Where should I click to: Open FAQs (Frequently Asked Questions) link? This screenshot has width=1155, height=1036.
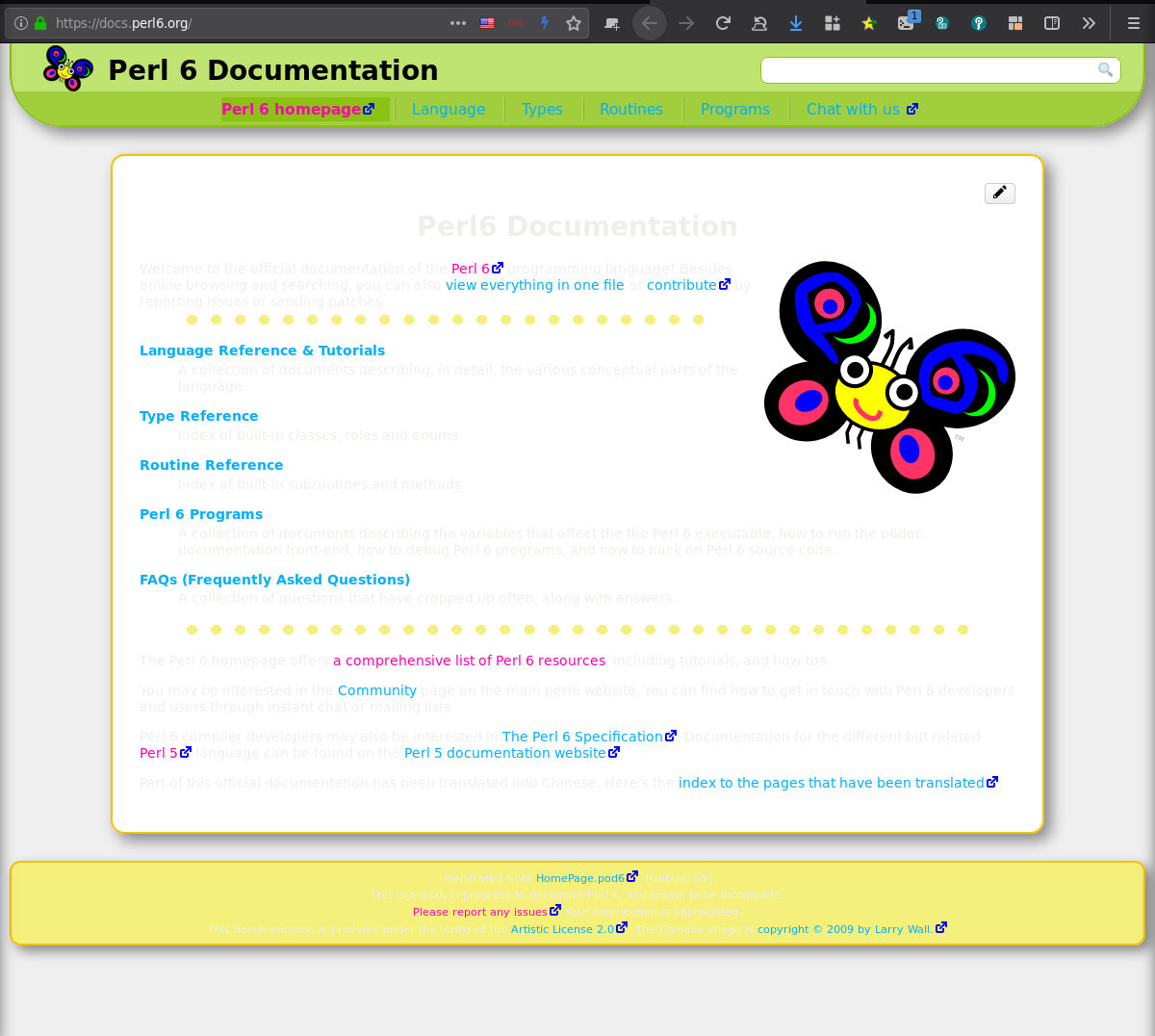(274, 580)
